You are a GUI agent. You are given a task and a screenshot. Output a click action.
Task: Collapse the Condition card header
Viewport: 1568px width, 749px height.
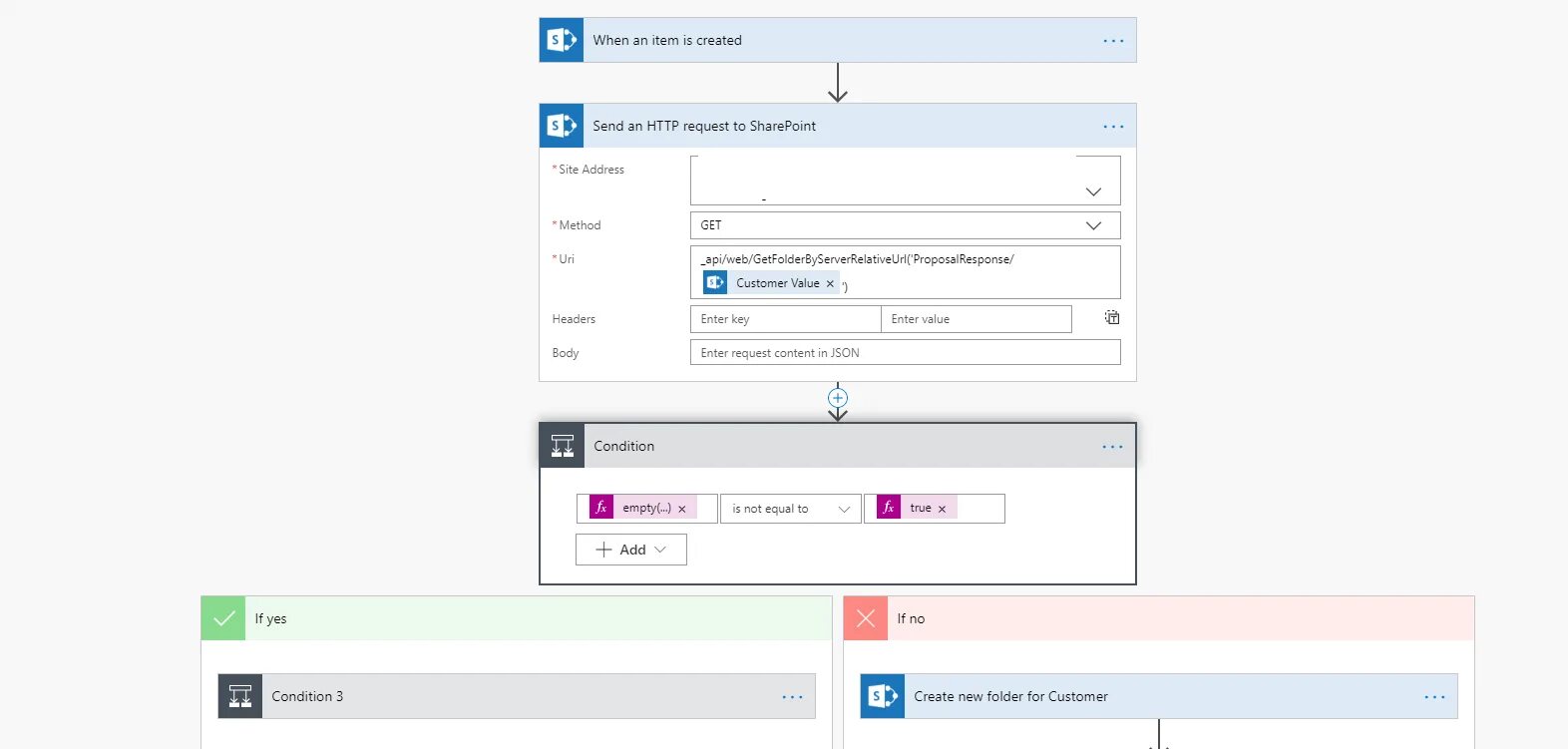838,446
